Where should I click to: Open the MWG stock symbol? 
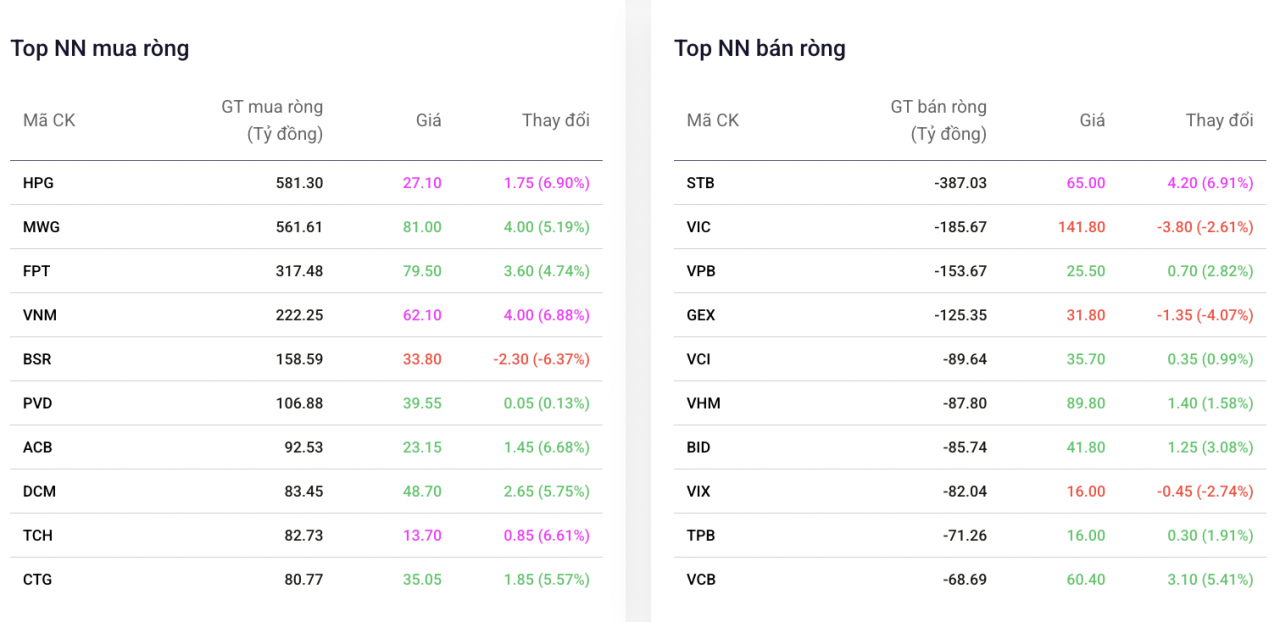(x=41, y=227)
